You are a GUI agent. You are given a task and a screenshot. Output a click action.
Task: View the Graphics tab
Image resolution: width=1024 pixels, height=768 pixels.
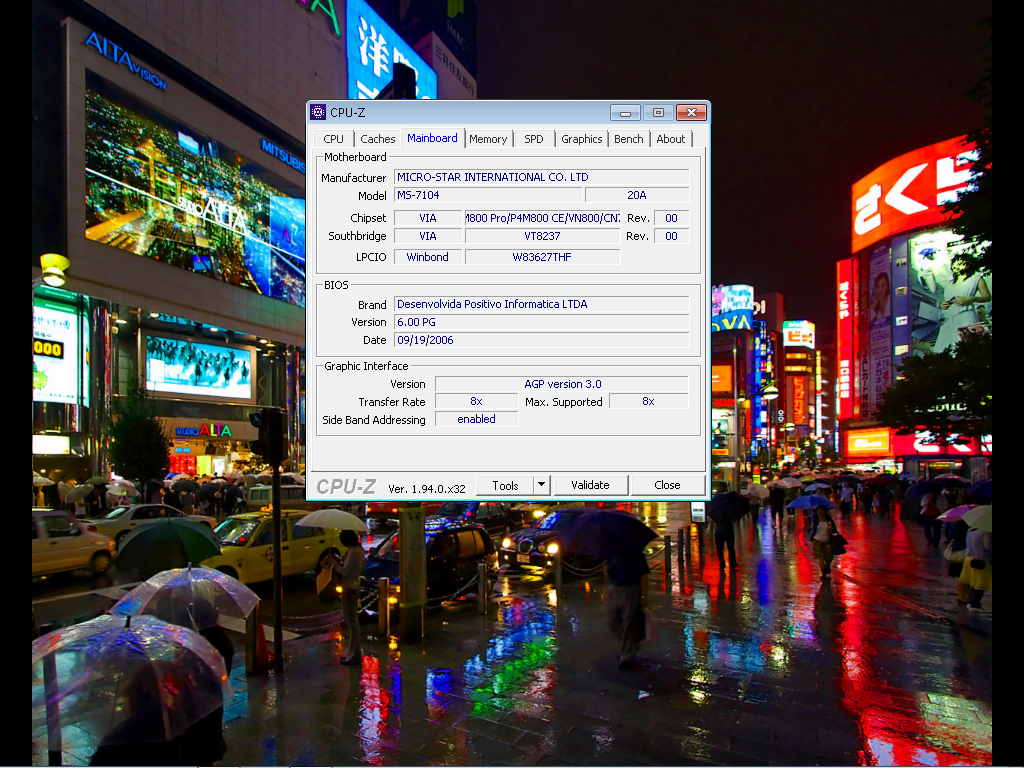[581, 139]
